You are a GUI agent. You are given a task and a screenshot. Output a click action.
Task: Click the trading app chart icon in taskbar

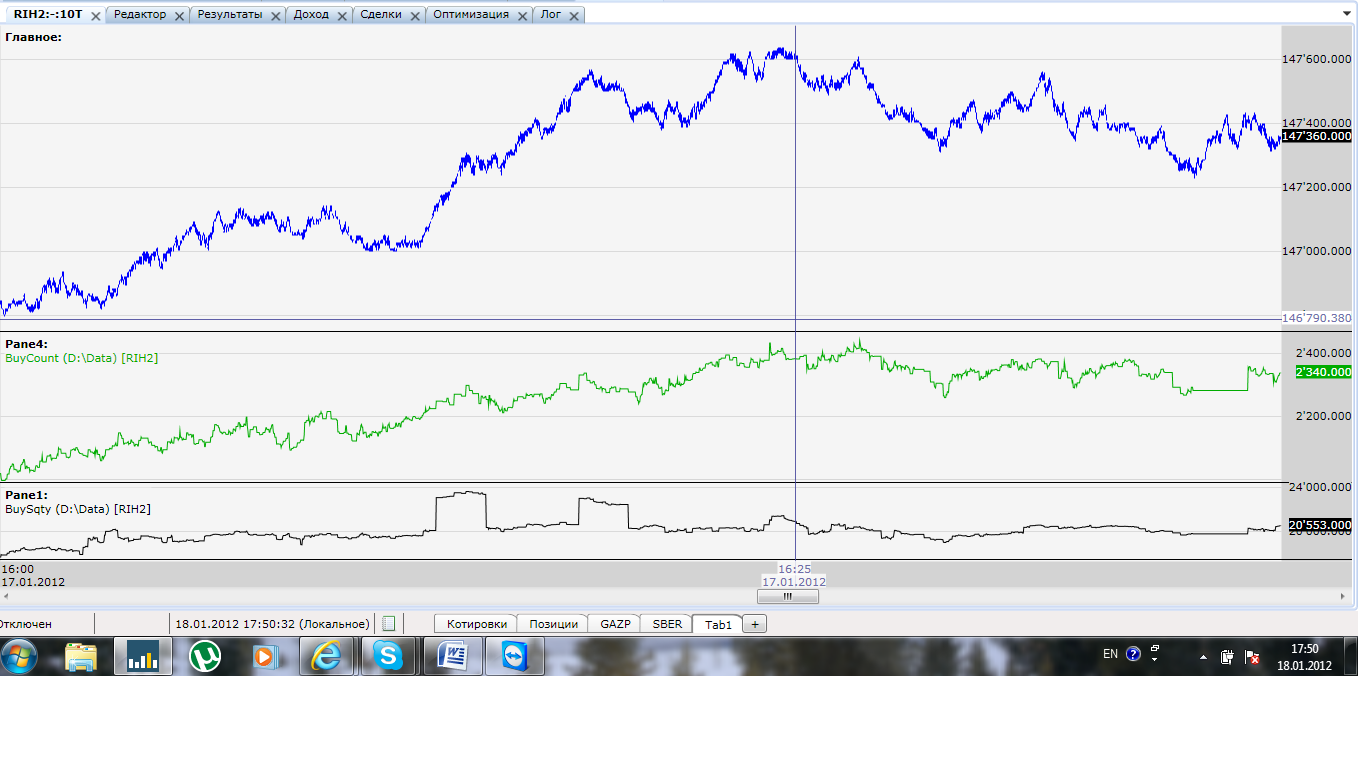pos(143,657)
